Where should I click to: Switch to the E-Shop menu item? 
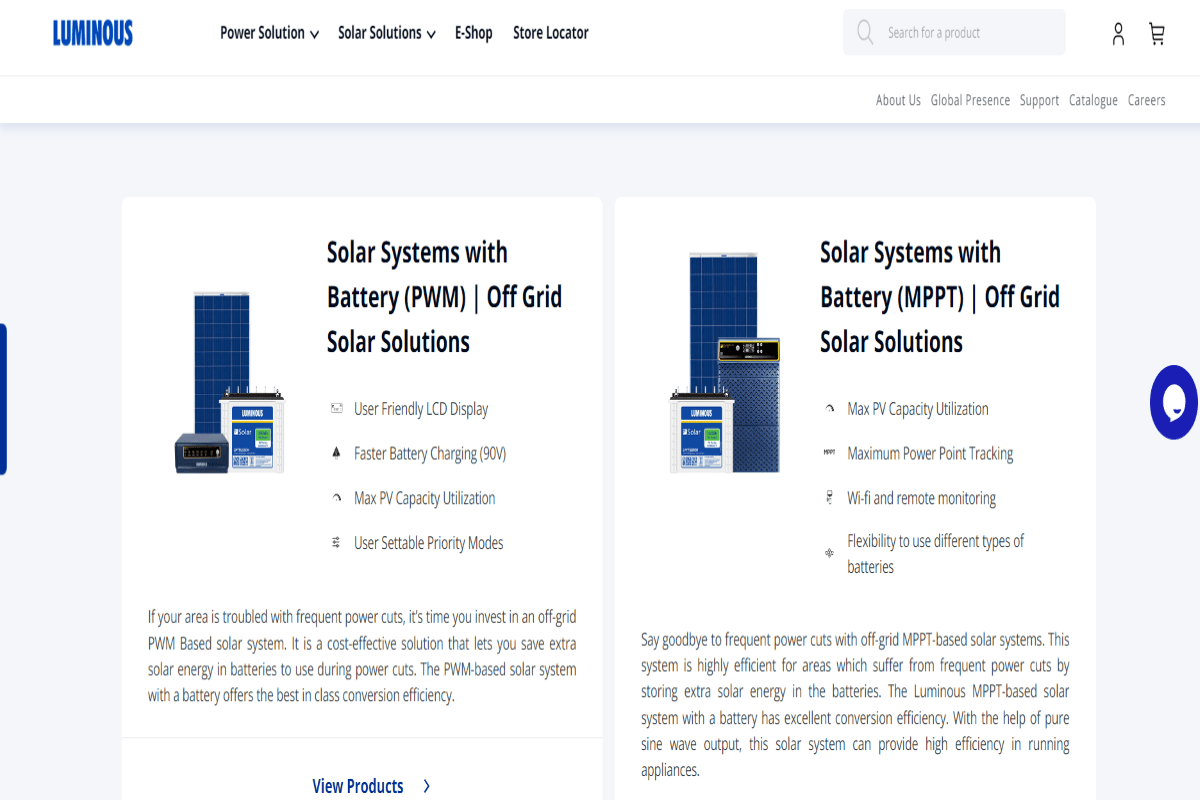click(x=473, y=32)
